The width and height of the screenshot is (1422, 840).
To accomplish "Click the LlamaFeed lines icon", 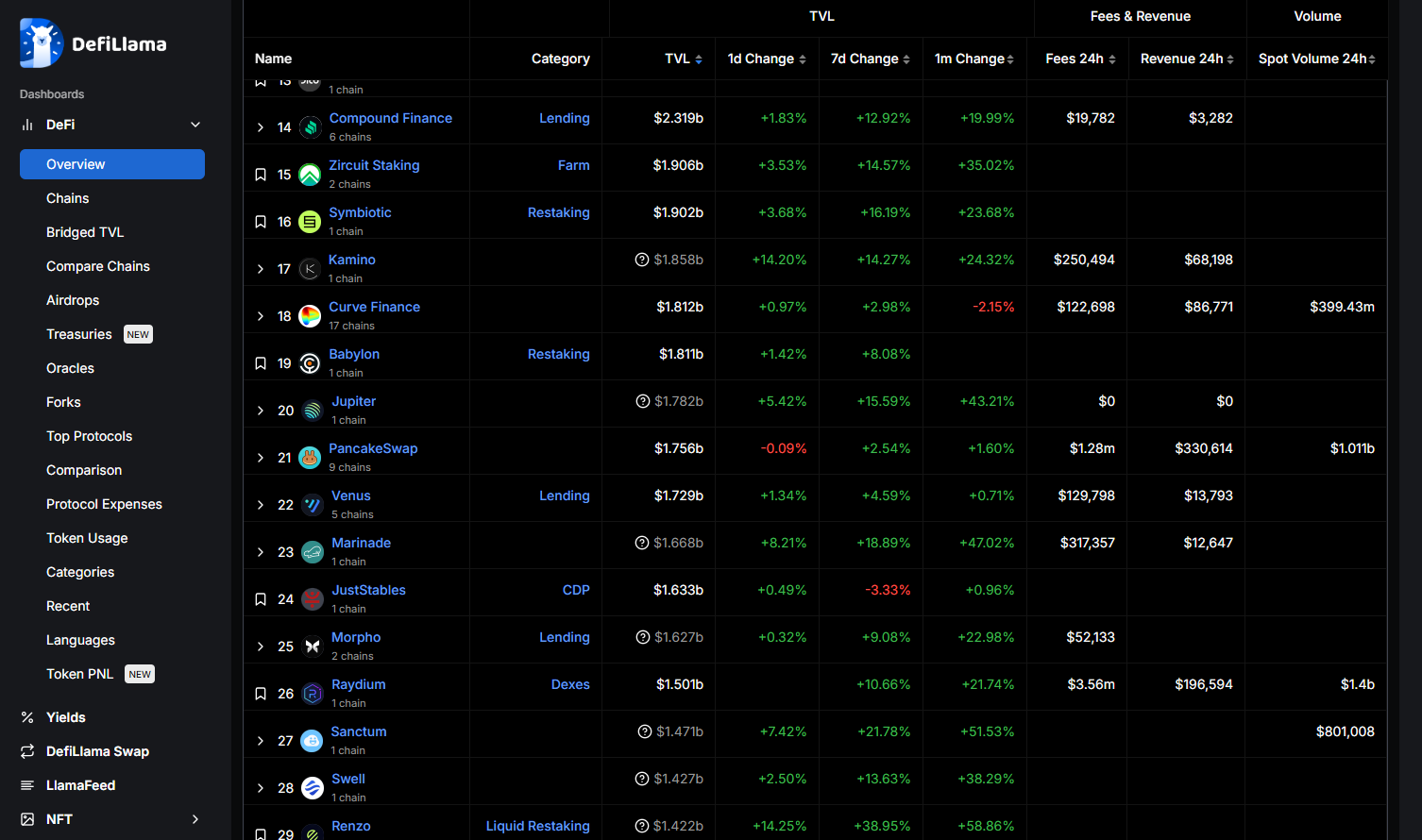I will [x=27, y=785].
